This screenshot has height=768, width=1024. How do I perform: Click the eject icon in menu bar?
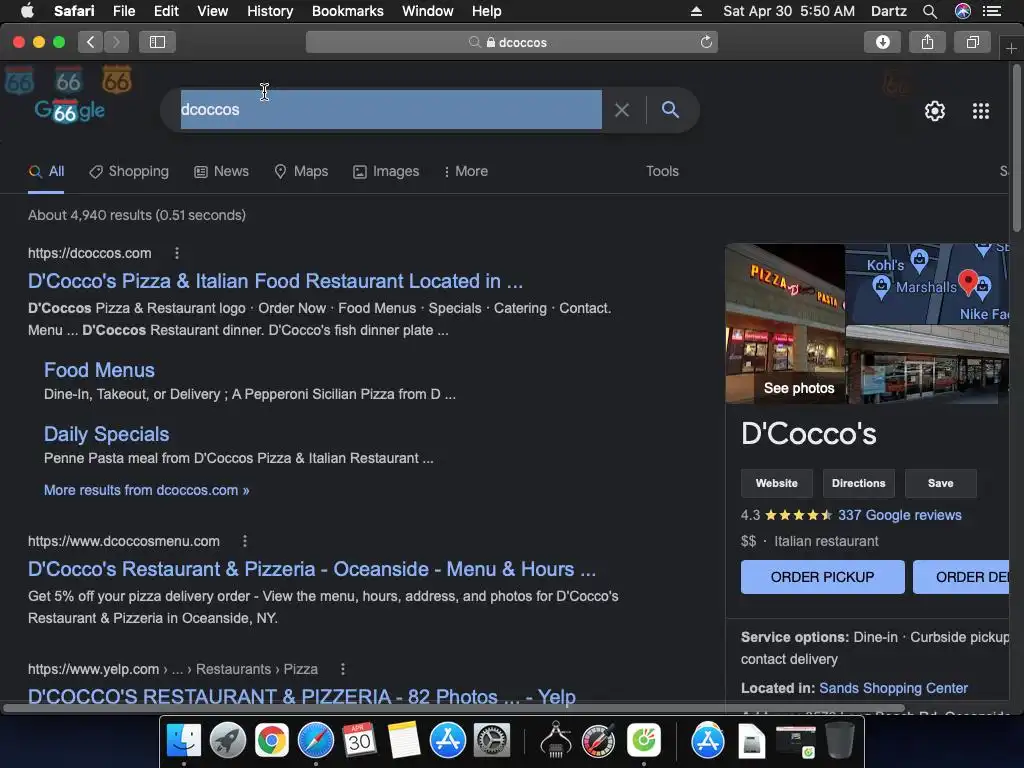point(696,11)
